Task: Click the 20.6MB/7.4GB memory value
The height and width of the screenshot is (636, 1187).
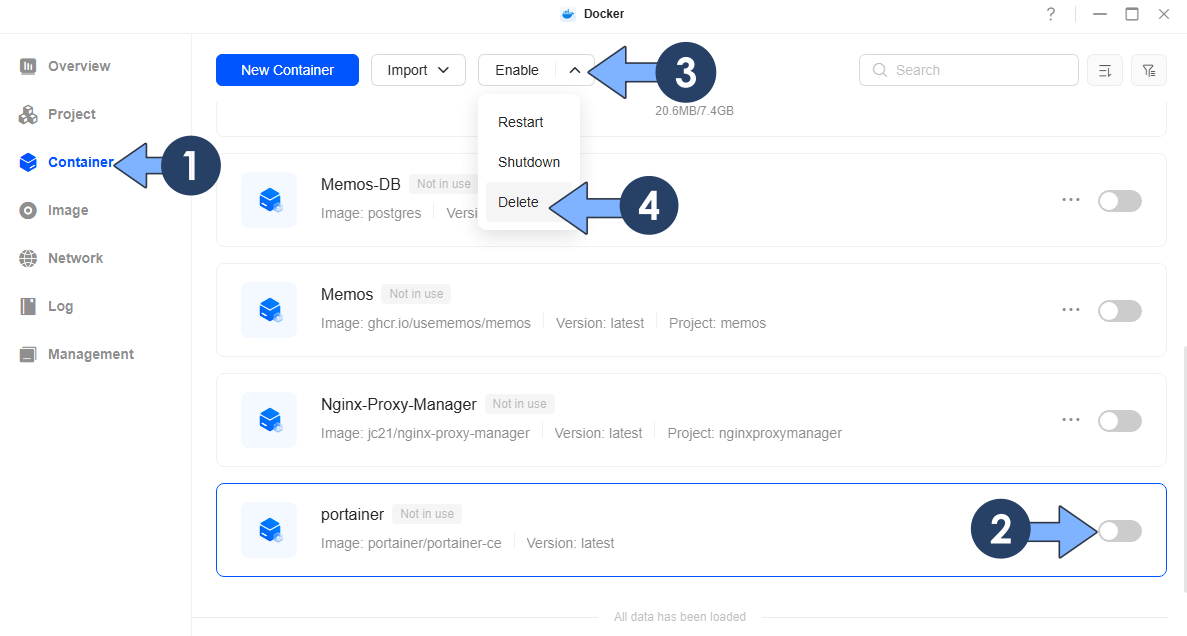Action: click(694, 111)
